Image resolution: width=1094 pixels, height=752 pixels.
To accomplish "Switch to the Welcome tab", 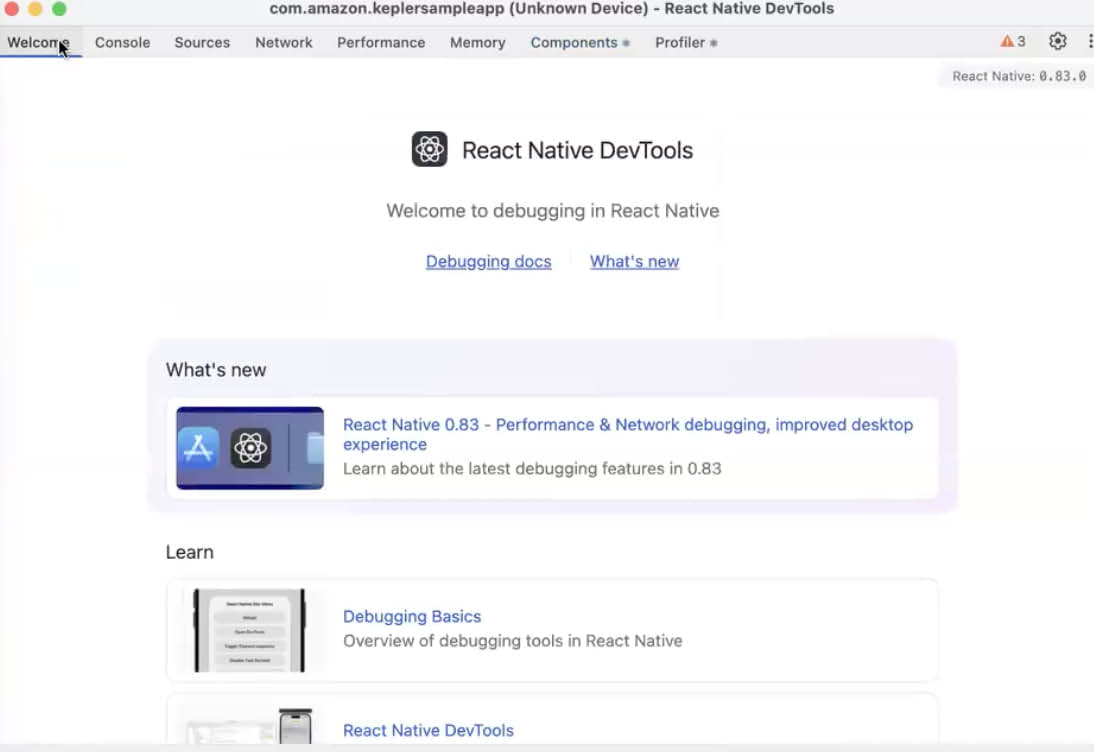I will tap(38, 43).
